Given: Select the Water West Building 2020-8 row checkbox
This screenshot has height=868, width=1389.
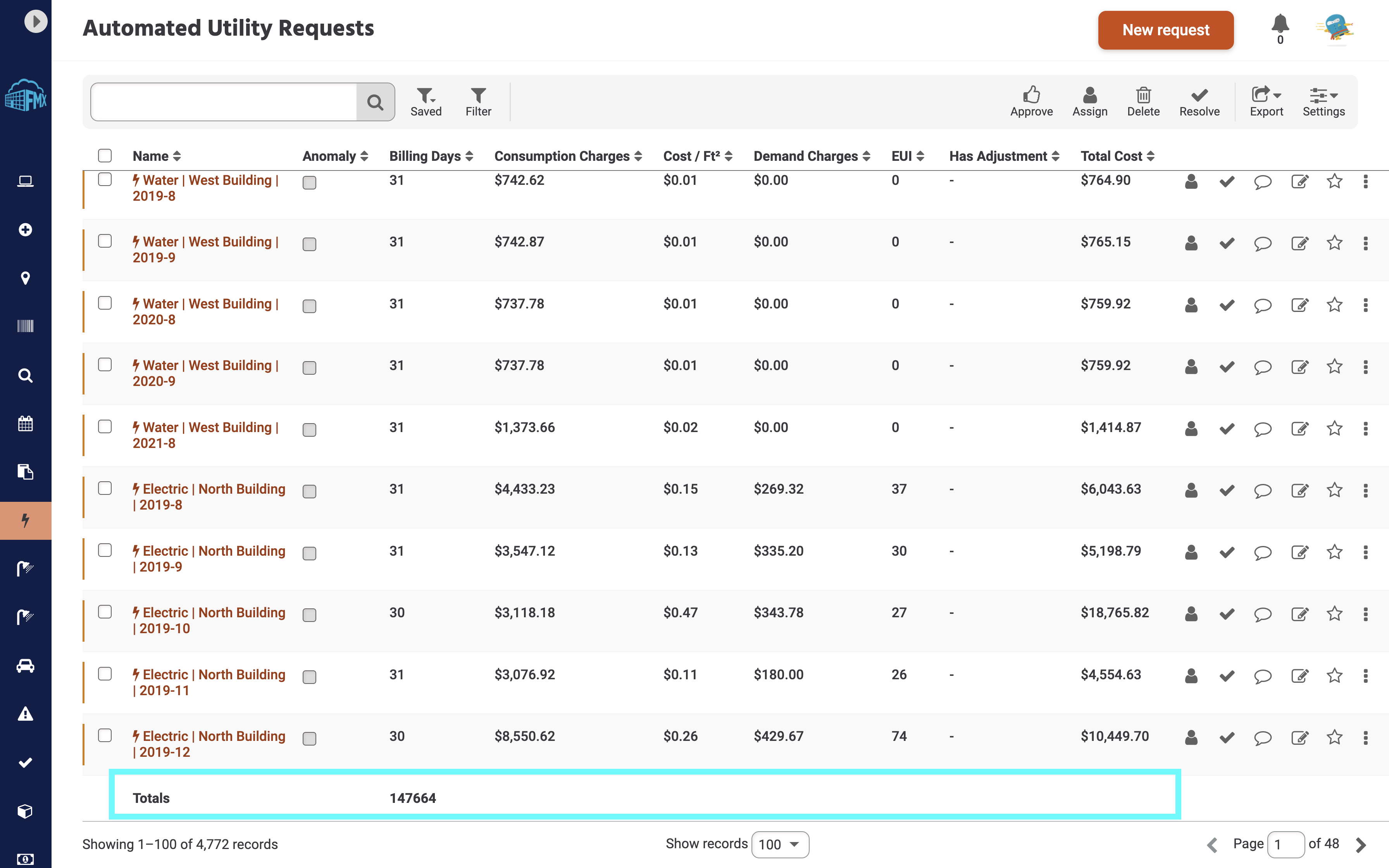Looking at the screenshot, I should coord(105,303).
